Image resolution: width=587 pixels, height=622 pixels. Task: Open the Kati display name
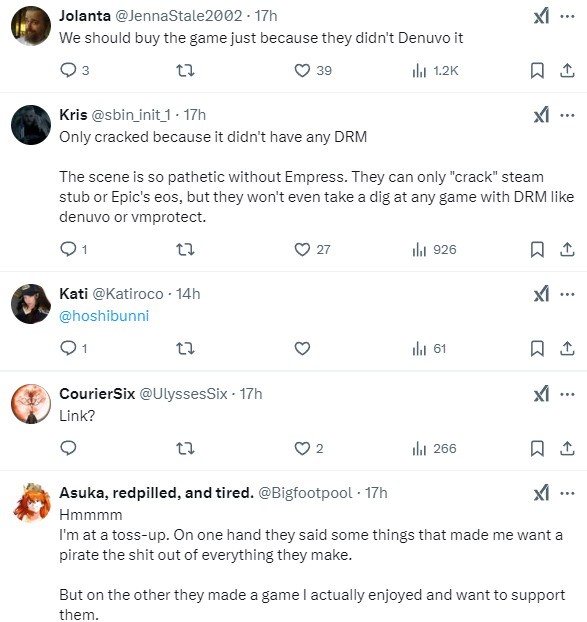[x=73, y=294]
